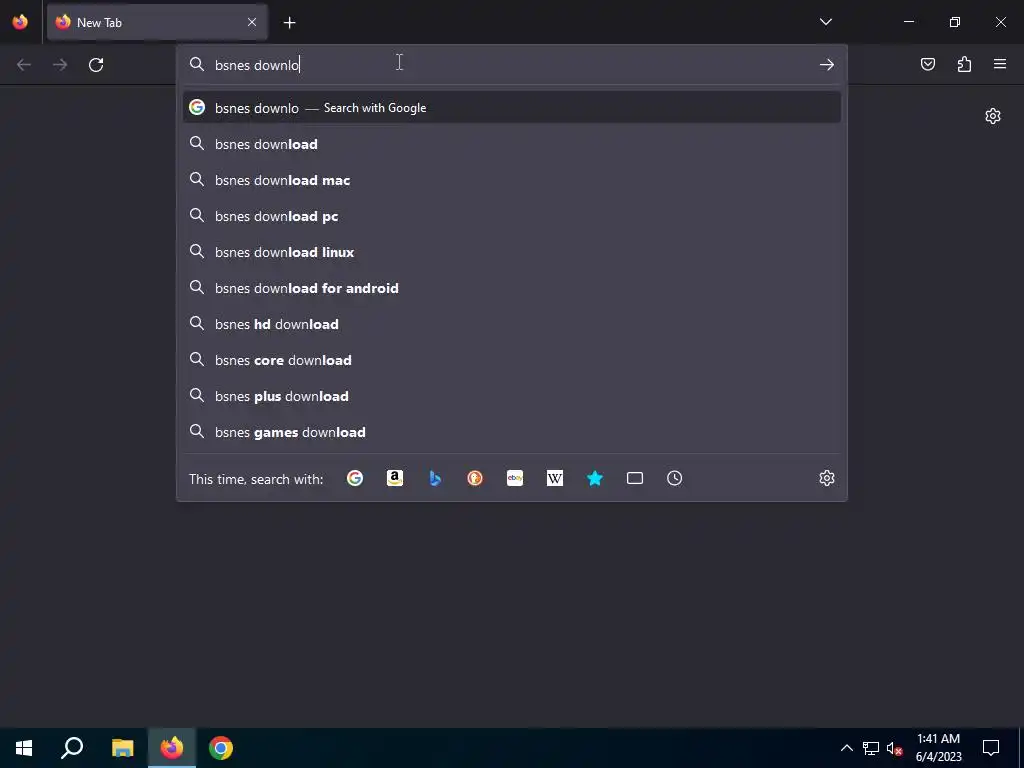1024x768 pixels.
Task: Open the Extensions puzzle icon
Action: 964,64
